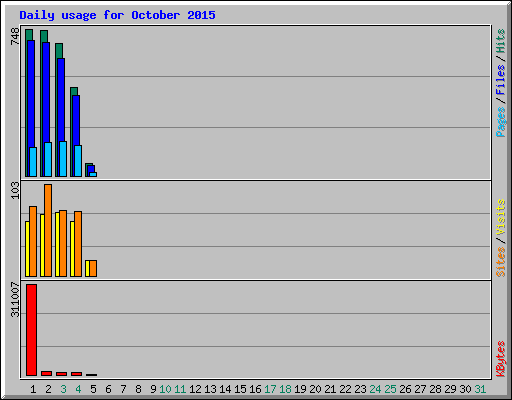
Task: Select the orange Sites bar for day 1
Action: [x=33, y=241]
